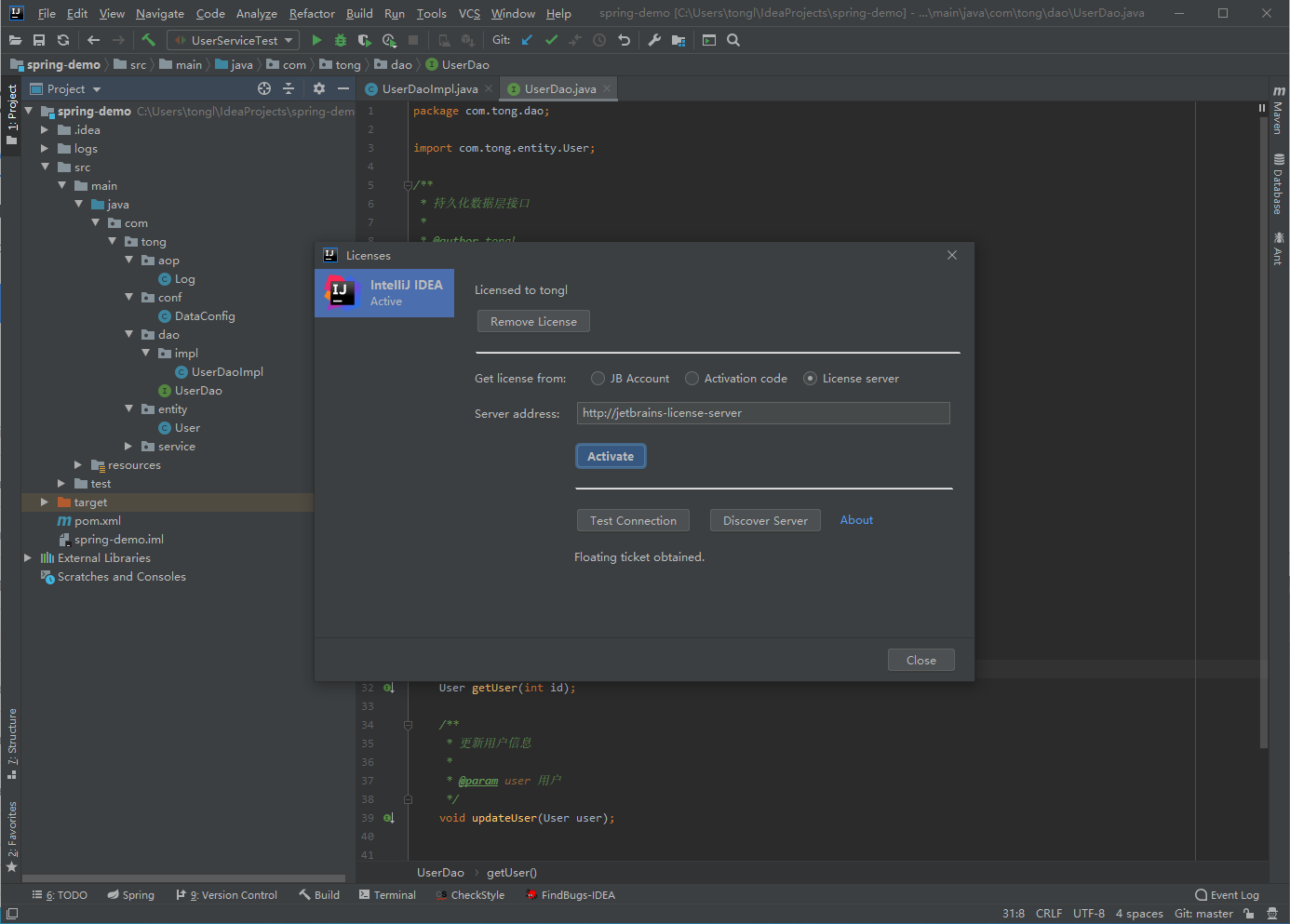Select IntelliJ IDEA Active license entry
This screenshot has width=1290, height=924.
(384, 292)
